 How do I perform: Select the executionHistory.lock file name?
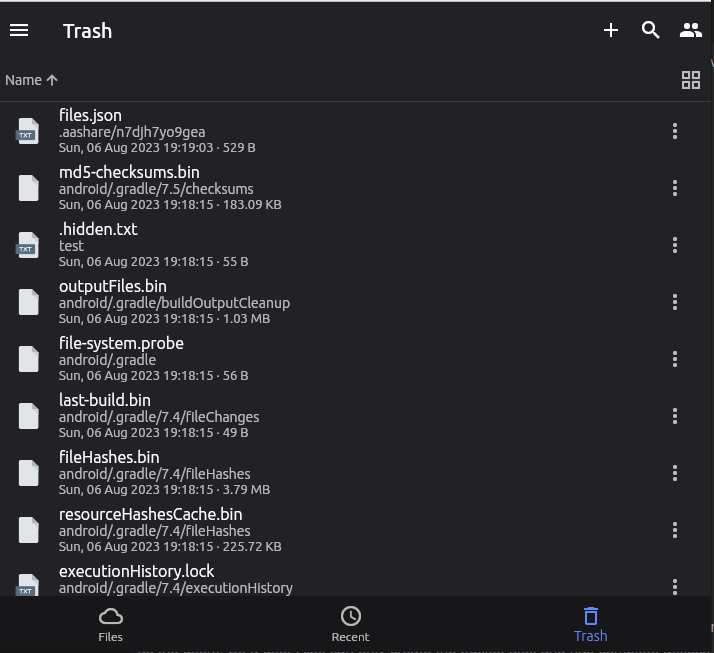coord(137,571)
